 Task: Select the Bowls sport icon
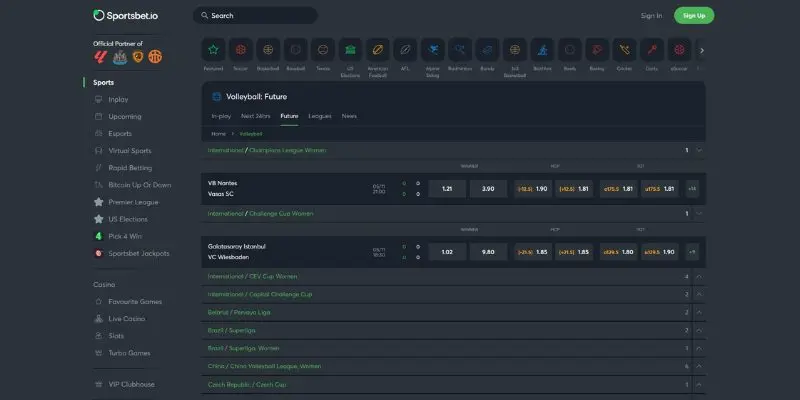[570, 49]
